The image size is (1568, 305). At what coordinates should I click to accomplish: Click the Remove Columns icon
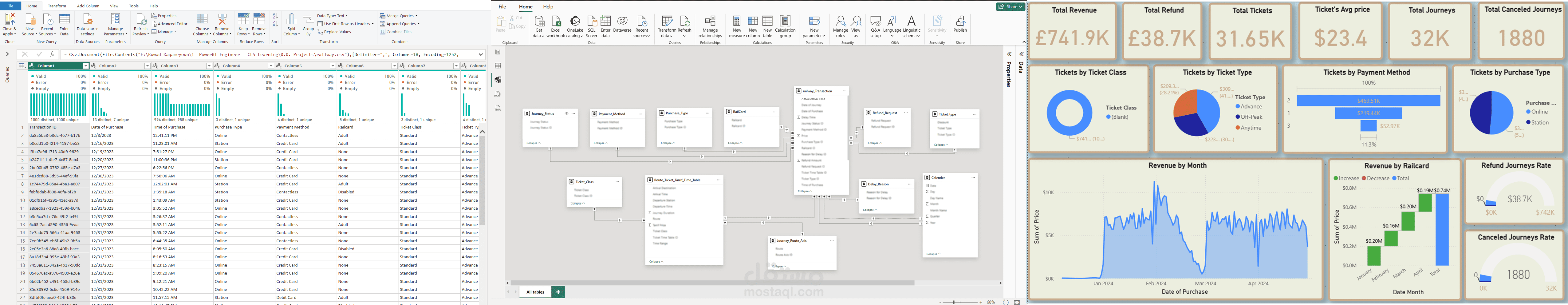point(222,19)
